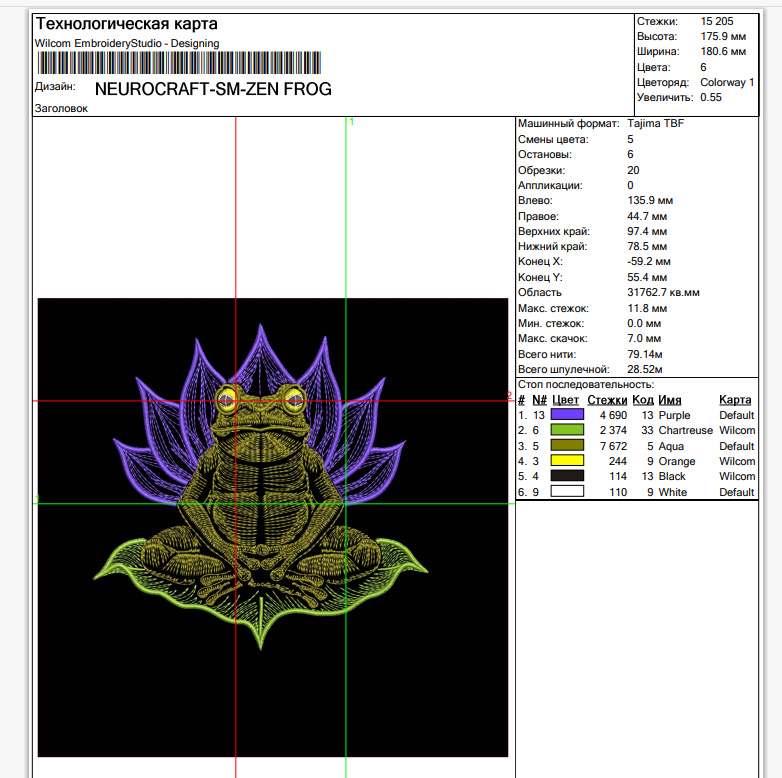Screen dimensions: 782x778
Task: Choose the White thread color swatch
Action: pos(566,492)
